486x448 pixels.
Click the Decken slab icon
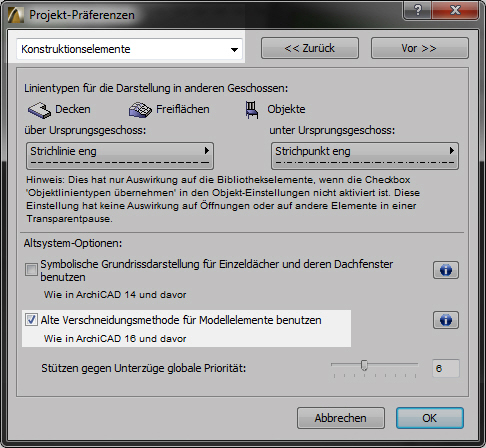pos(39,110)
